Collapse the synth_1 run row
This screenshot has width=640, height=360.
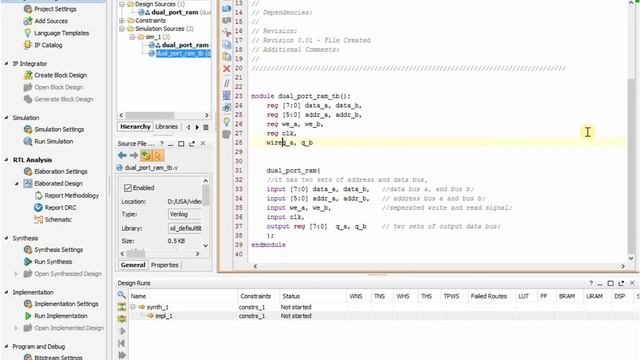point(133,307)
